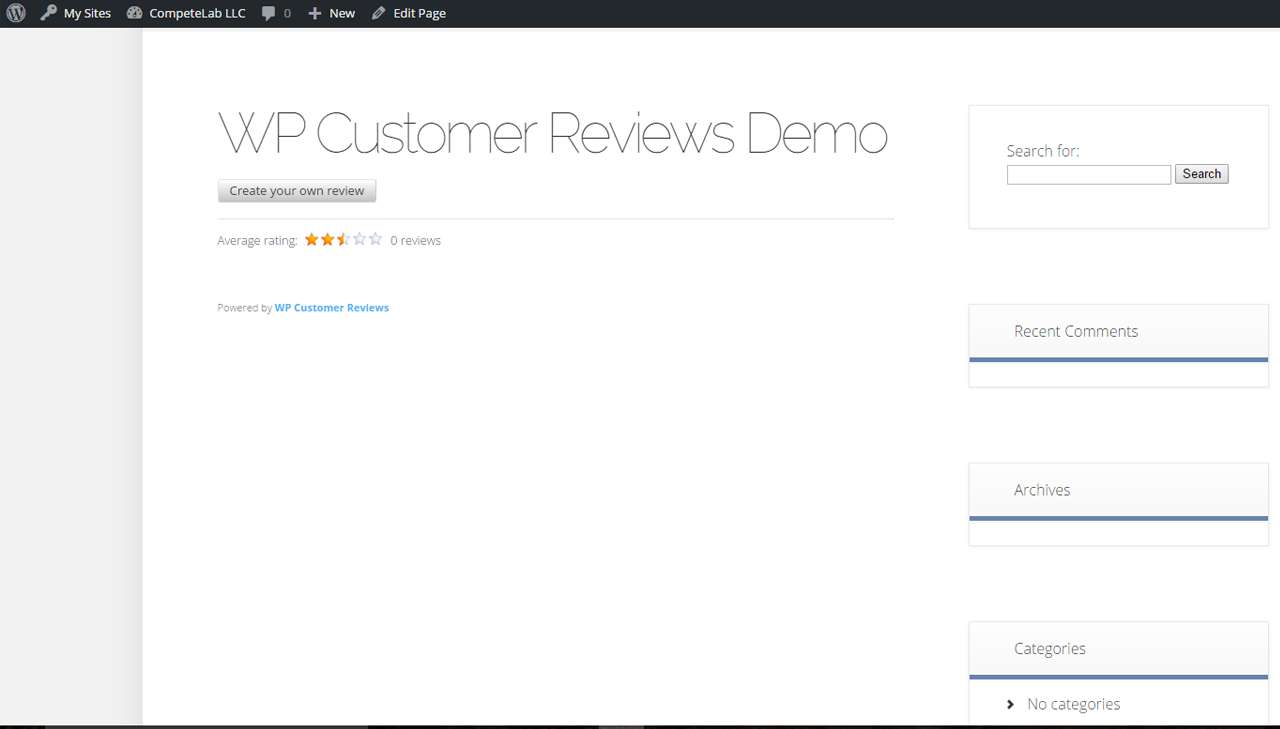Select Edit Page in the admin bar
The height and width of the screenshot is (729, 1280).
pos(418,13)
